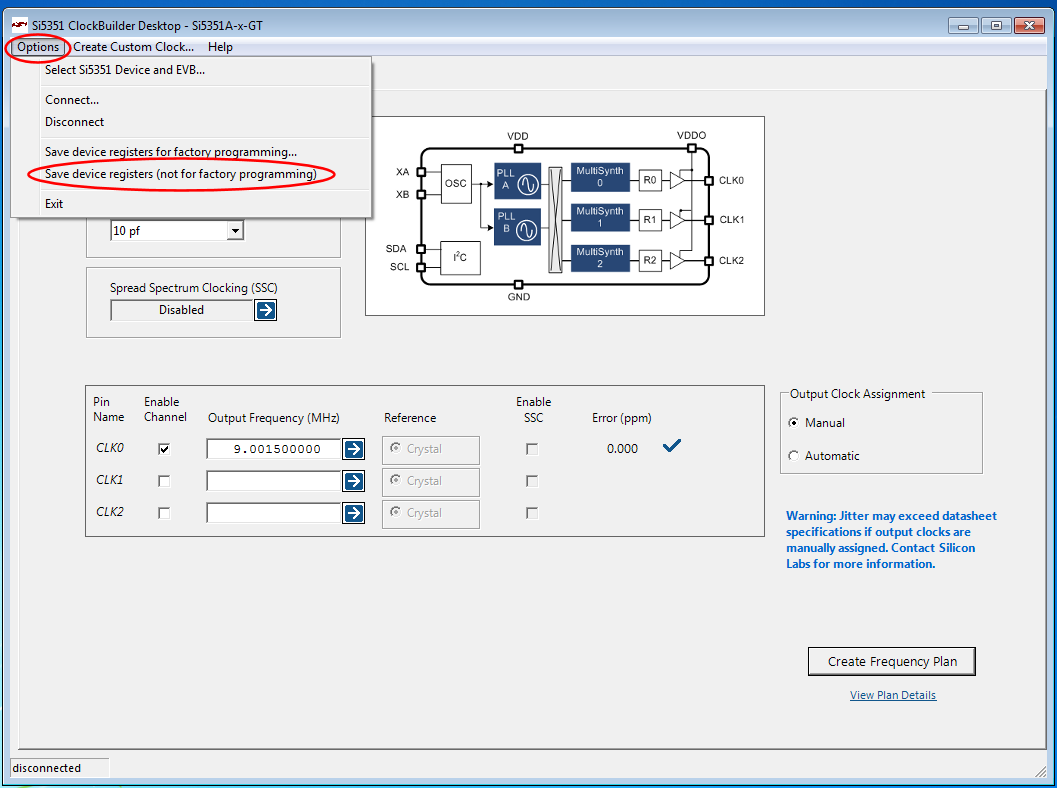Click the PLL A block in diagram

pos(517,183)
